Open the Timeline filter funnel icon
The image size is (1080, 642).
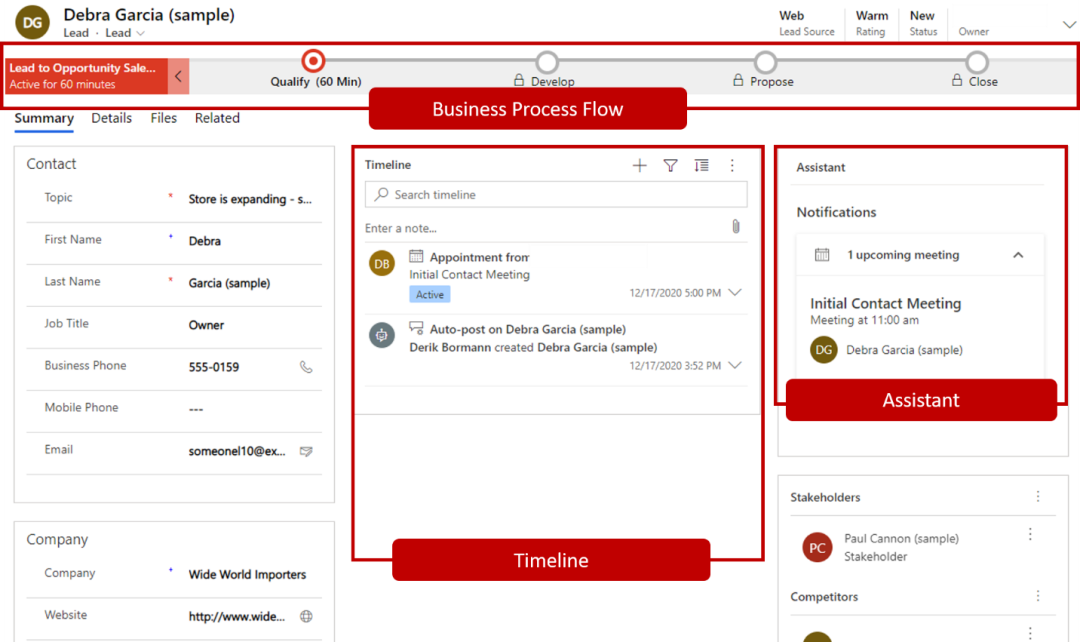pyautogui.click(x=671, y=166)
